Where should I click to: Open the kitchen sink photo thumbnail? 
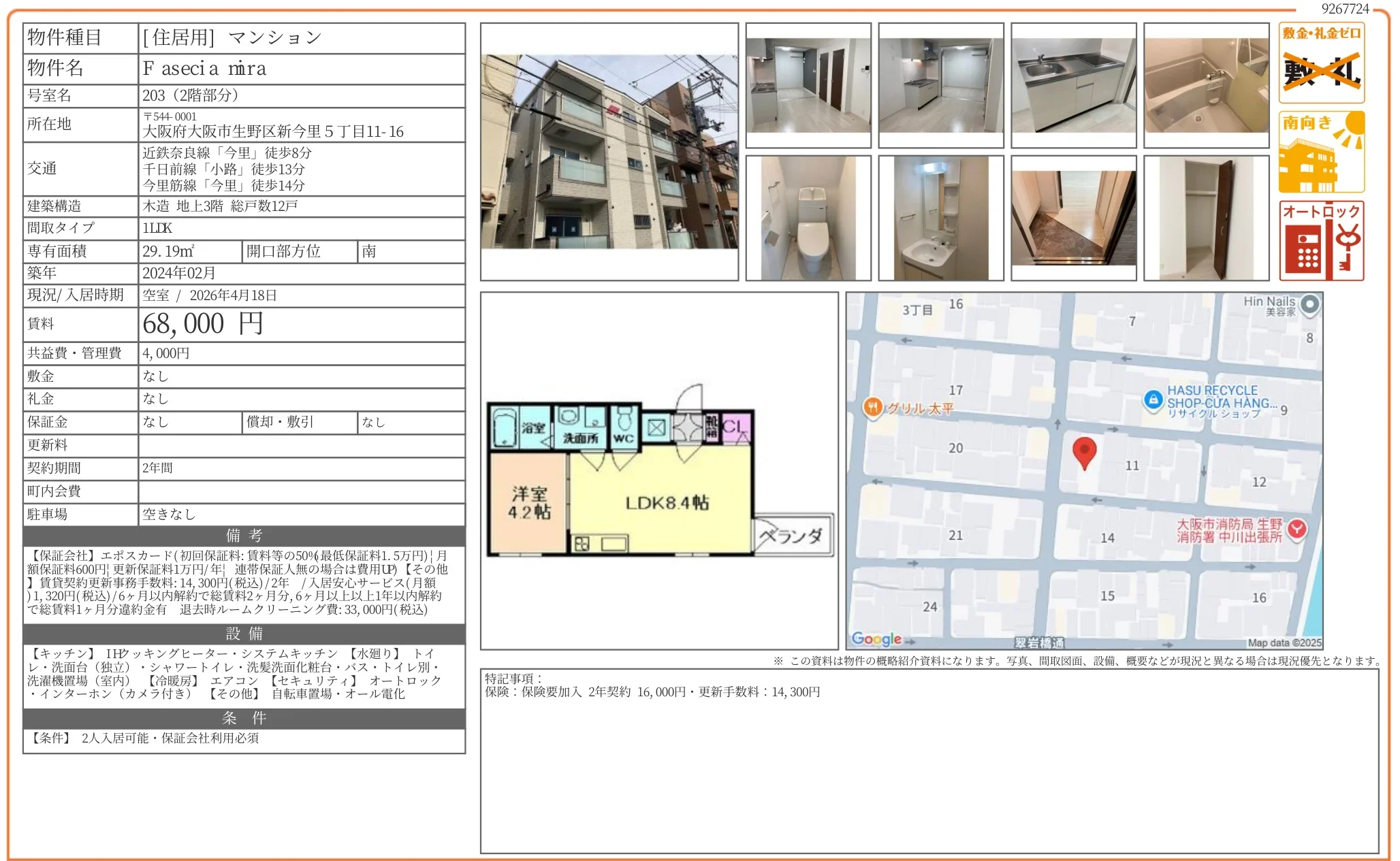pyautogui.click(x=1073, y=85)
